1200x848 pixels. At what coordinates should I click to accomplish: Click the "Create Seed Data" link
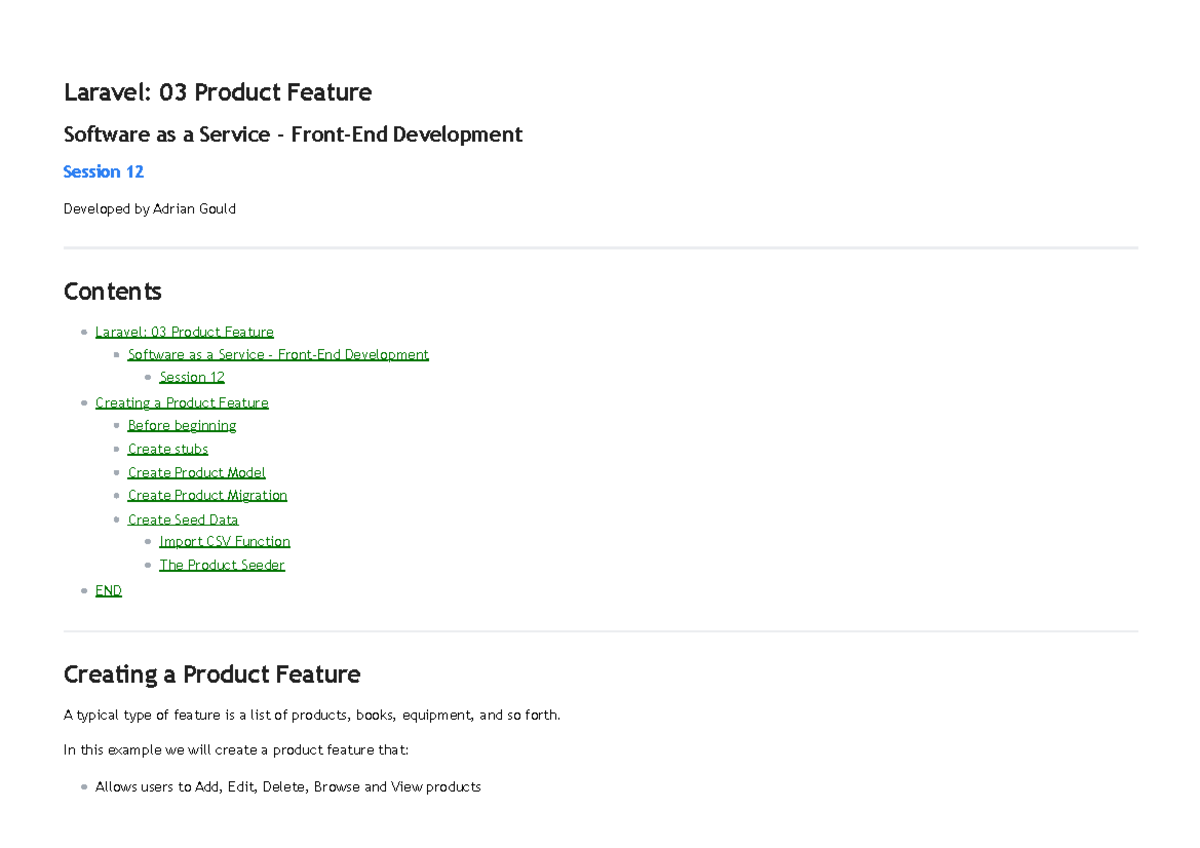183,519
